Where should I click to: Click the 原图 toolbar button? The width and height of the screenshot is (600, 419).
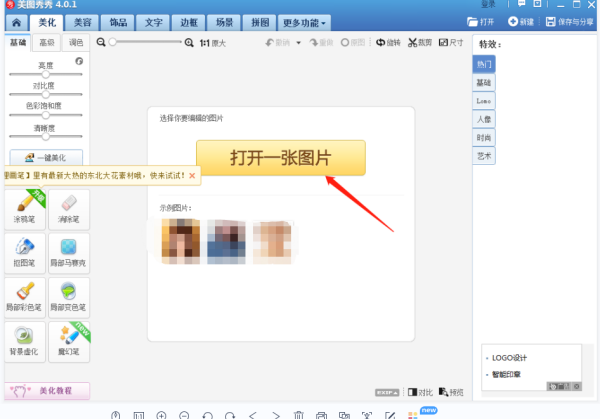point(353,42)
